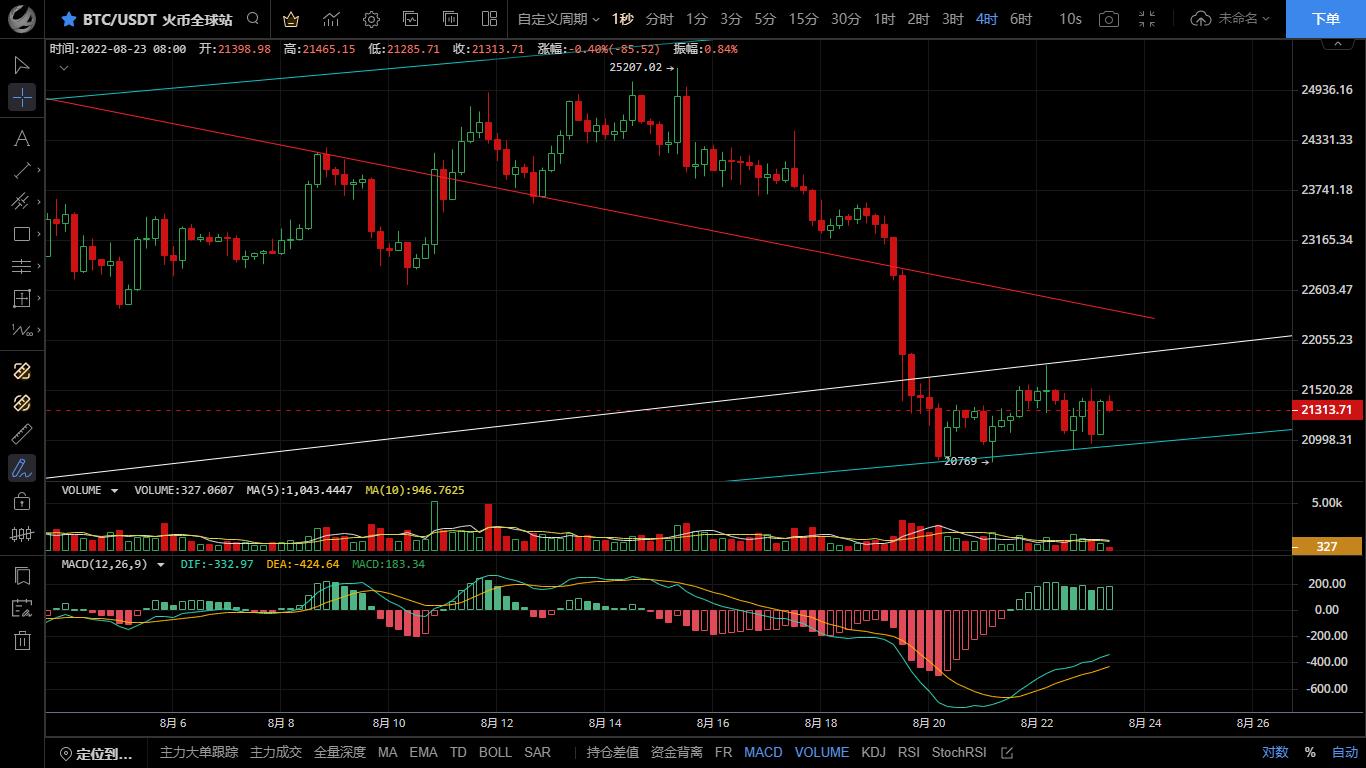
Task: Toggle the active MACD indicator in bottom bar
Action: (x=763, y=753)
